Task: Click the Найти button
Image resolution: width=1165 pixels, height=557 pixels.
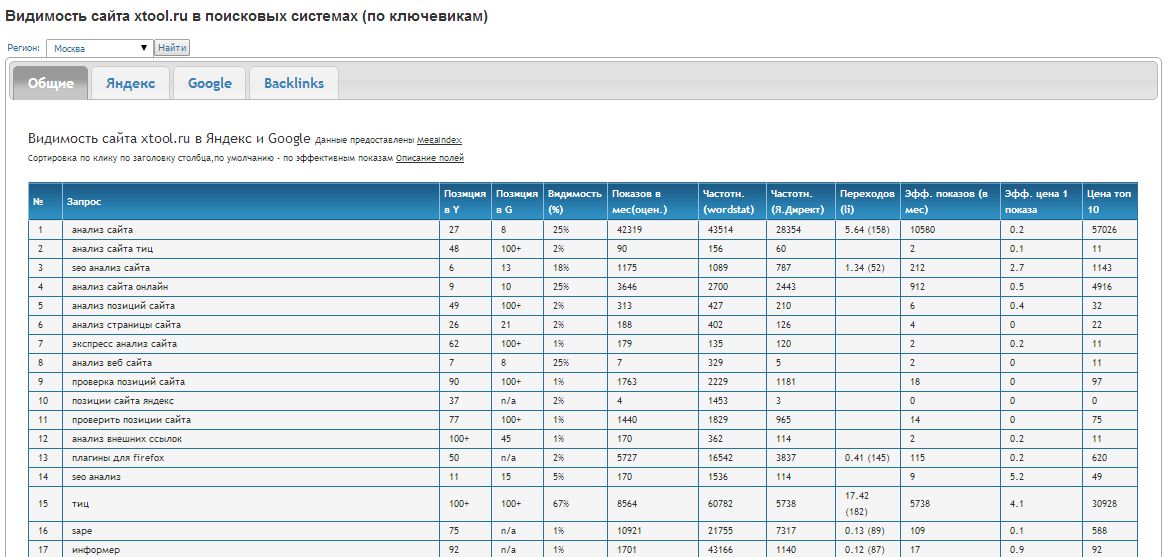Action: pos(172,48)
